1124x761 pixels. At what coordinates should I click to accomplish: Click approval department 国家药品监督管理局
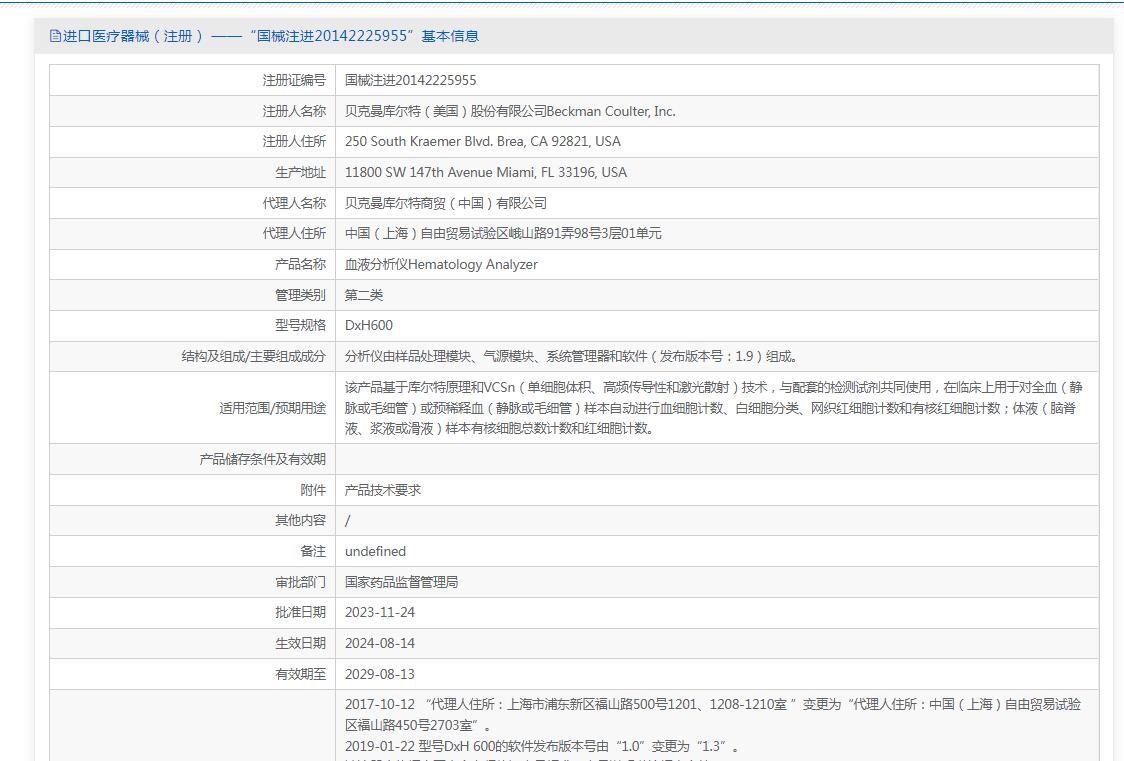[401, 582]
